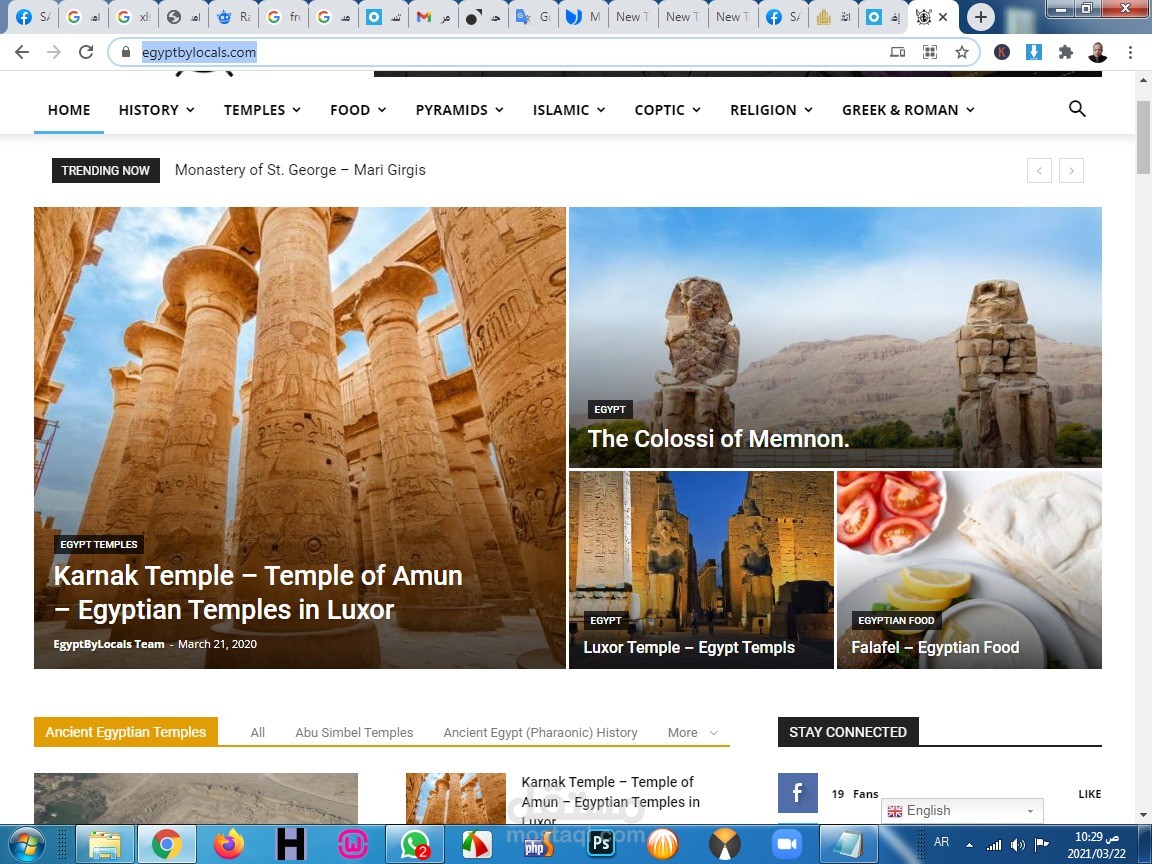Expand the More filter in Ancient Egyptian Temples

(x=692, y=732)
